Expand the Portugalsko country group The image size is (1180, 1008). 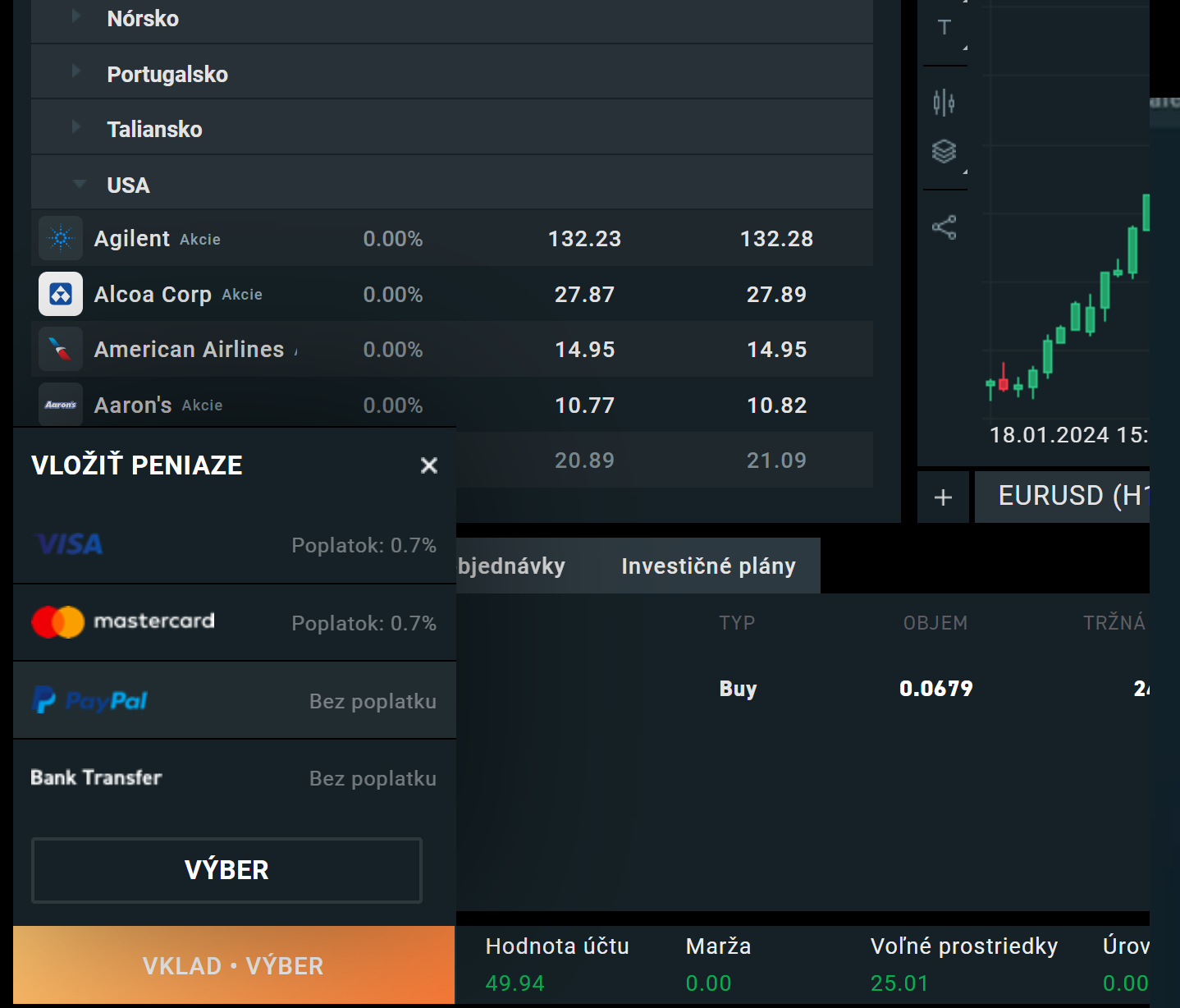coord(76,72)
